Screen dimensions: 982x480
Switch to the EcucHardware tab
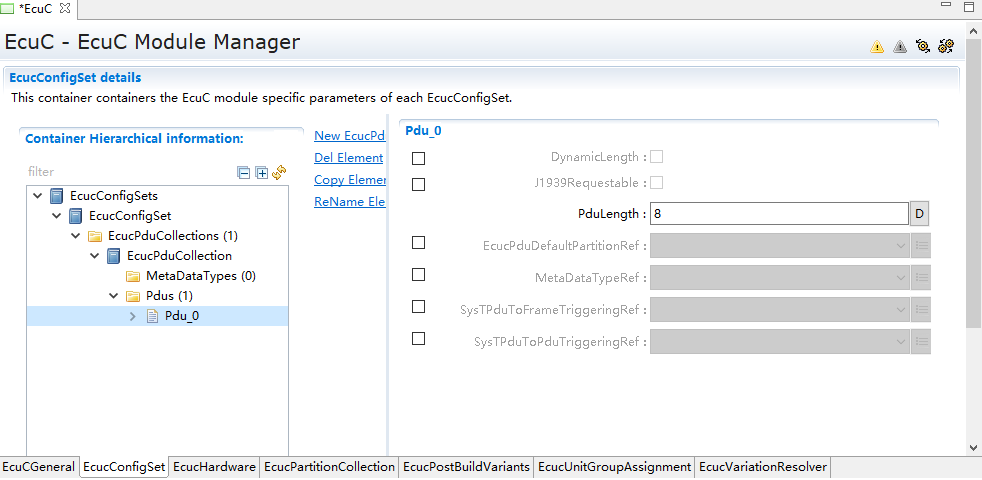[x=214, y=467]
